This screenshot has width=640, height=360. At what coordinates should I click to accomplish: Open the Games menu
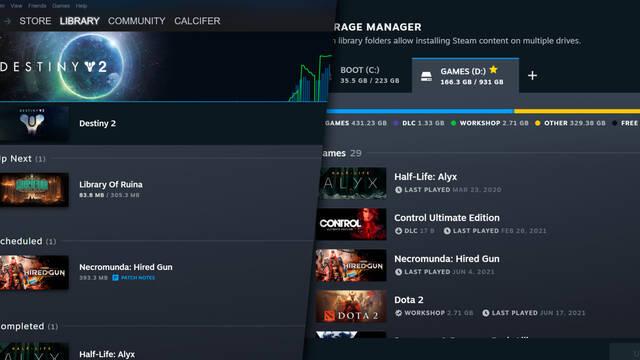pos(61,6)
